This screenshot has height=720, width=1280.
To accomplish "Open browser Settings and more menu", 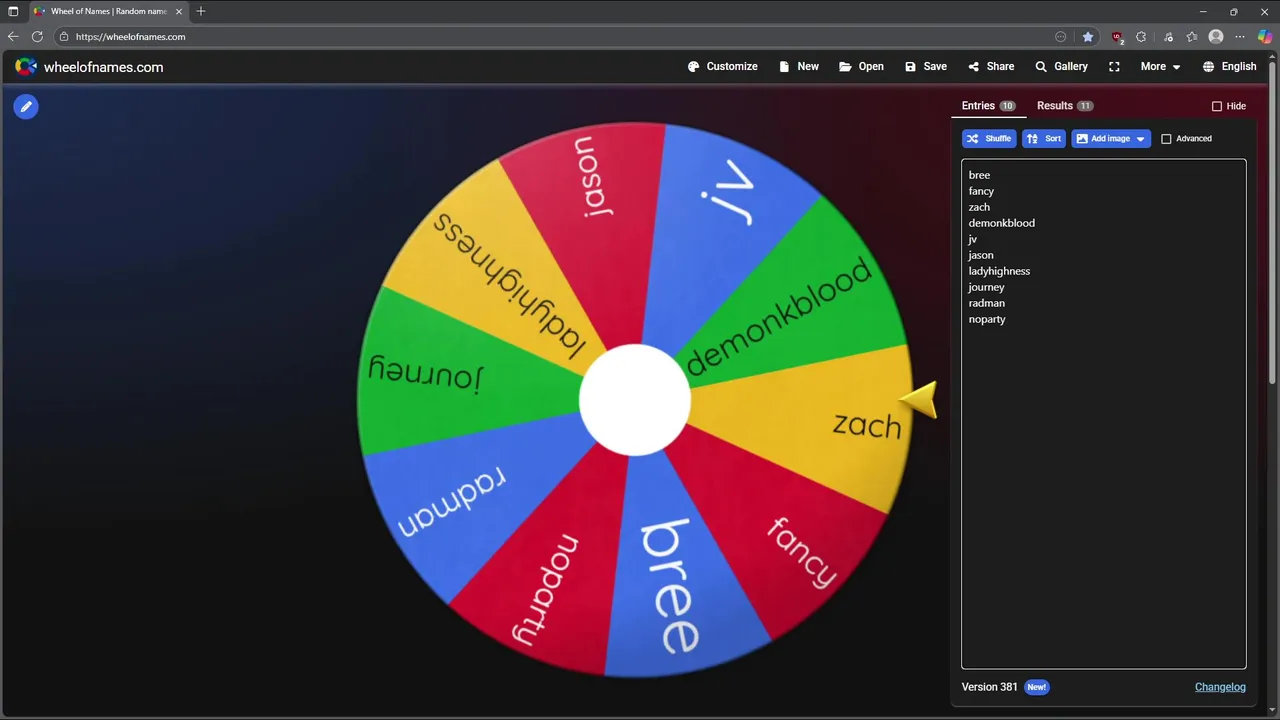I will click(1240, 37).
